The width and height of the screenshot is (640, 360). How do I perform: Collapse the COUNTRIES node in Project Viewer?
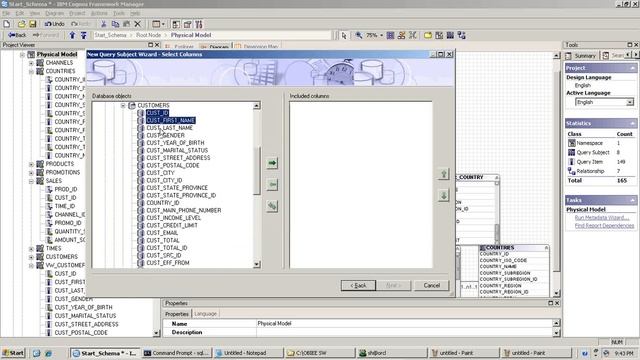[x=31, y=71]
